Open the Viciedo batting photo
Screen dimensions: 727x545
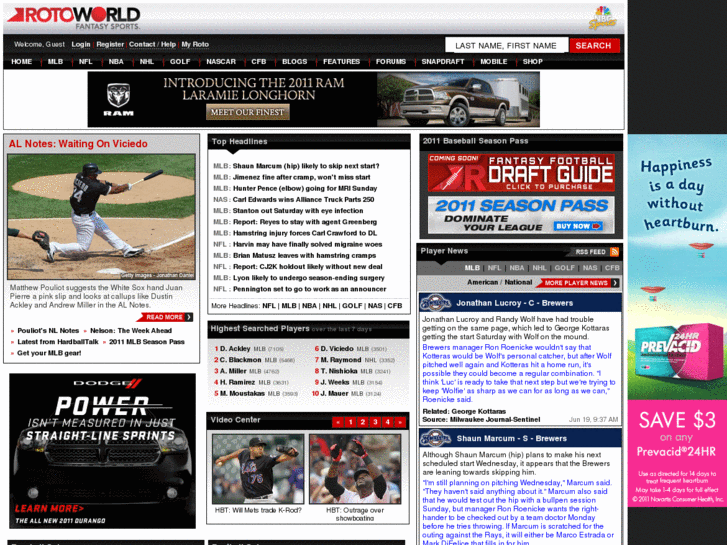[102, 217]
